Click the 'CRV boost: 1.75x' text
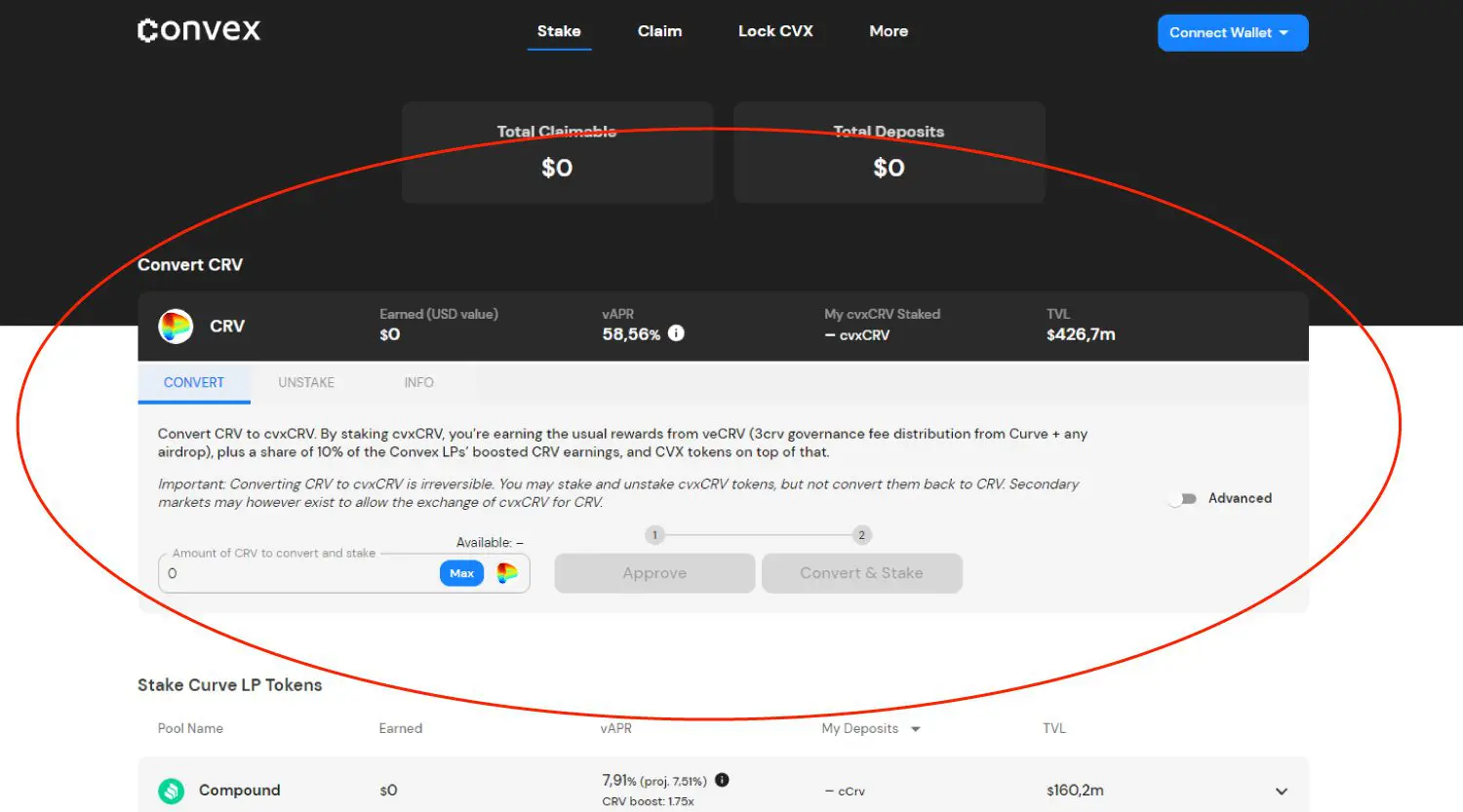1463x812 pixels. point(648,801)
